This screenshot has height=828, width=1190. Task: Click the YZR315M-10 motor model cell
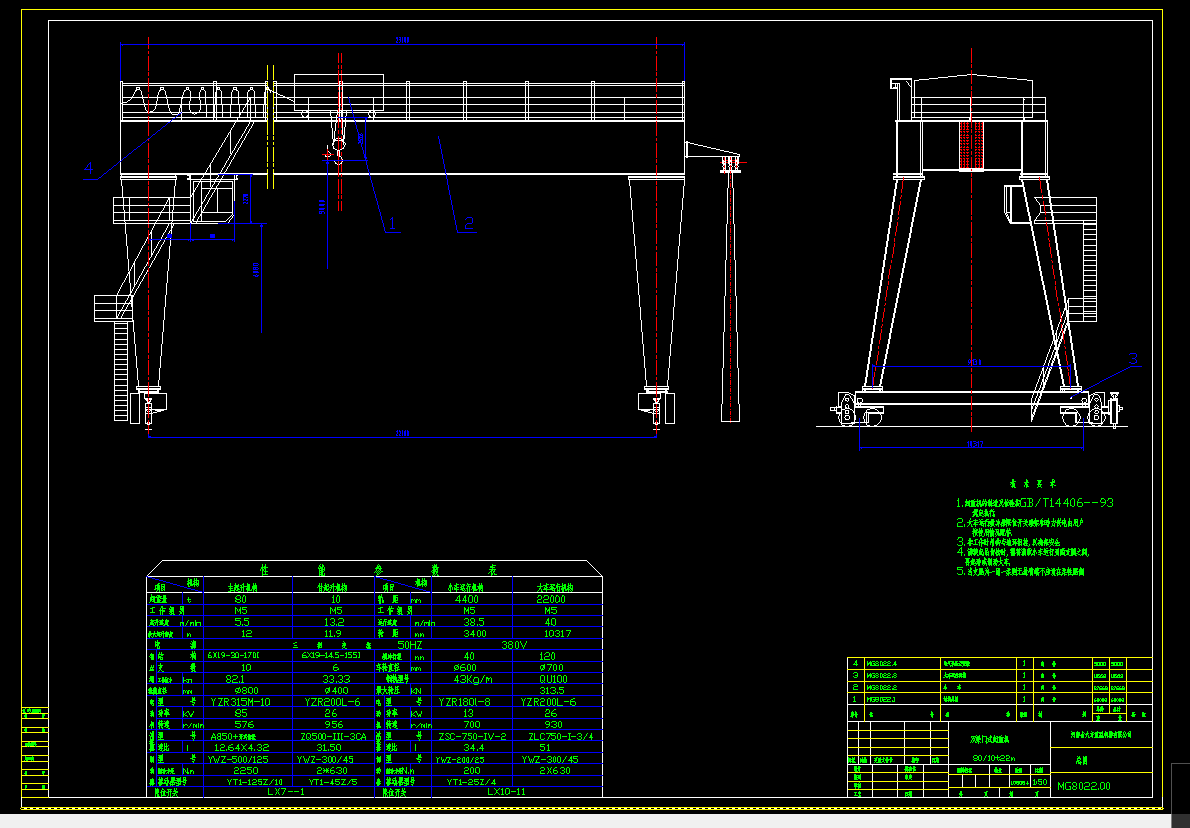(241, 701)
